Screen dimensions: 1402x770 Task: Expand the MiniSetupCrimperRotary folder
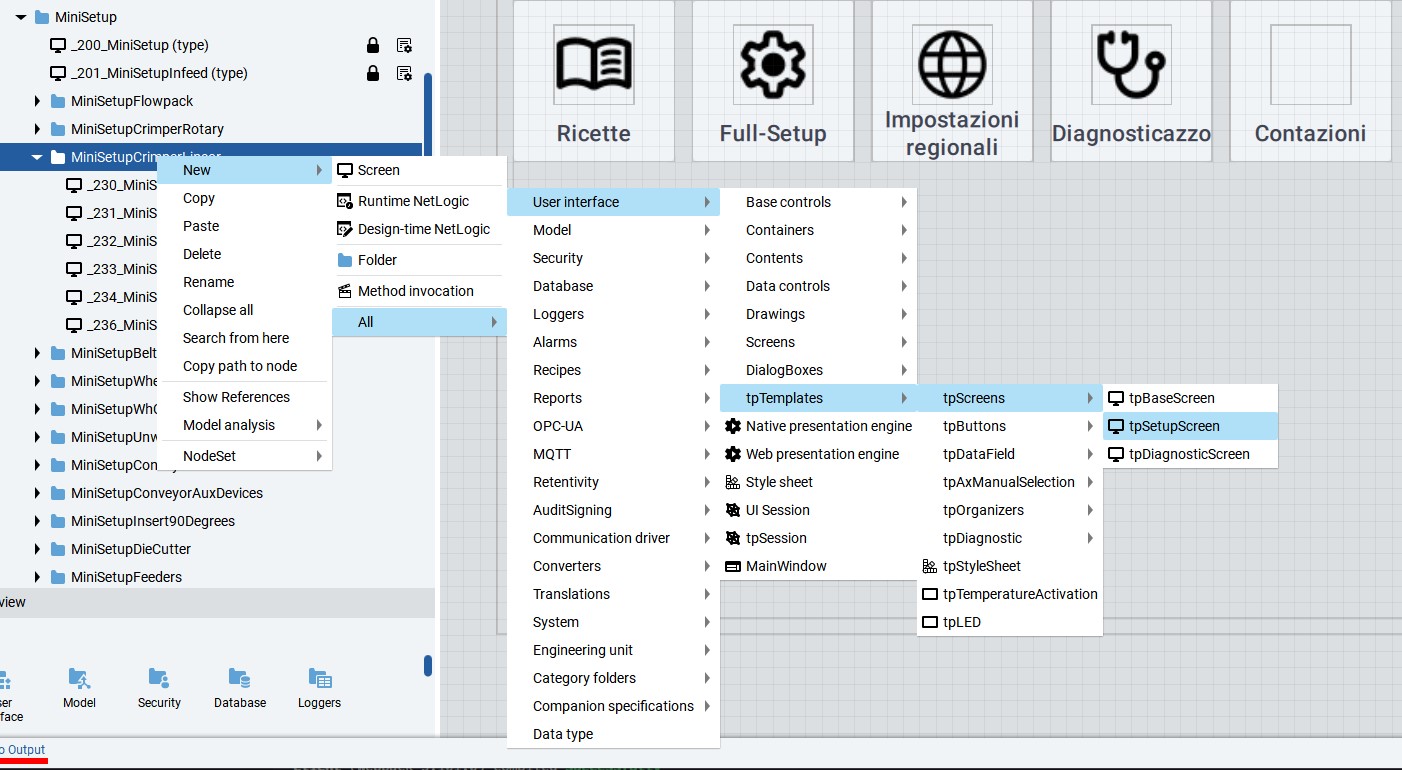click(x=37, y=129)
